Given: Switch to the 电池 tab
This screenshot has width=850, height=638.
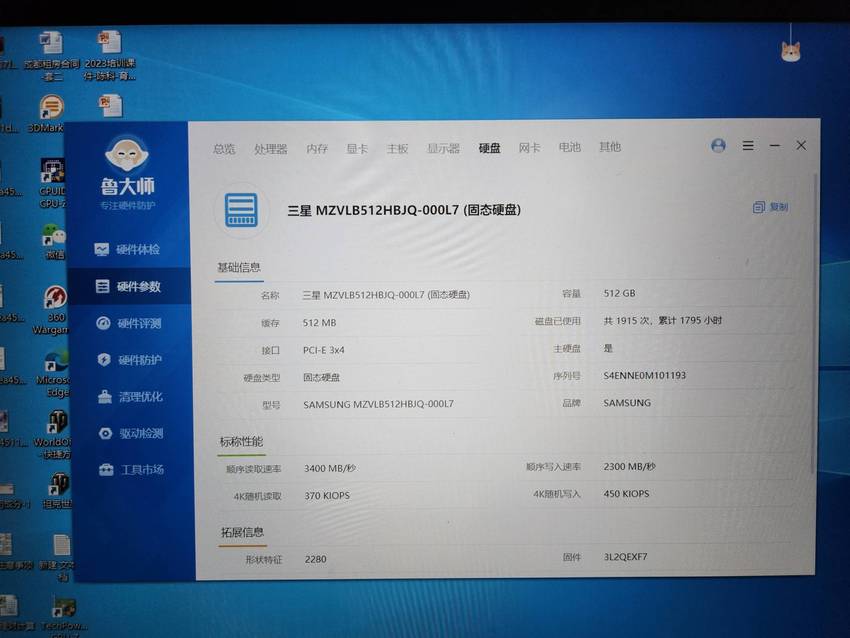Looking at the screenshot, I should coord(569,147).
